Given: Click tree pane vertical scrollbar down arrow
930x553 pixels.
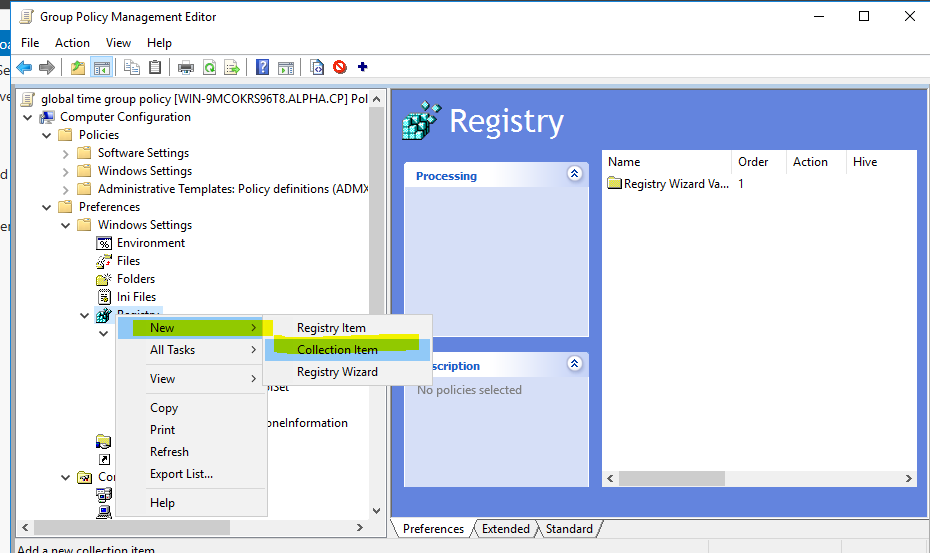Looking at the screenshot, I should pos(376,510).
